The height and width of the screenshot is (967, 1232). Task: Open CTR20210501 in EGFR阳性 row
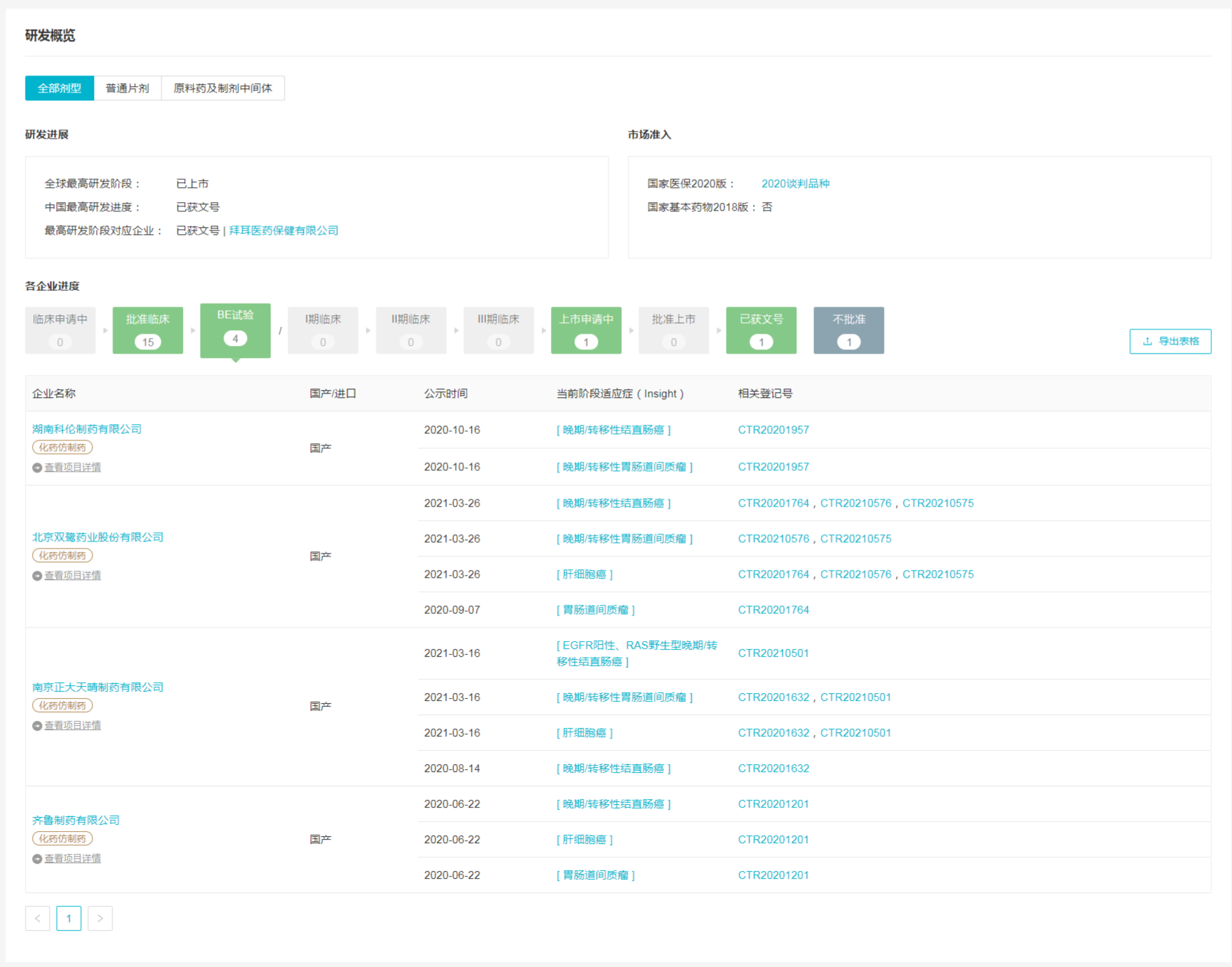pos(774,653)
